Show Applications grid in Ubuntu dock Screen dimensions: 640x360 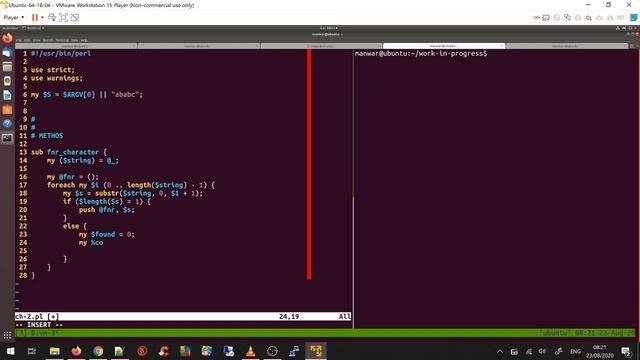click(x=7, y=335)
